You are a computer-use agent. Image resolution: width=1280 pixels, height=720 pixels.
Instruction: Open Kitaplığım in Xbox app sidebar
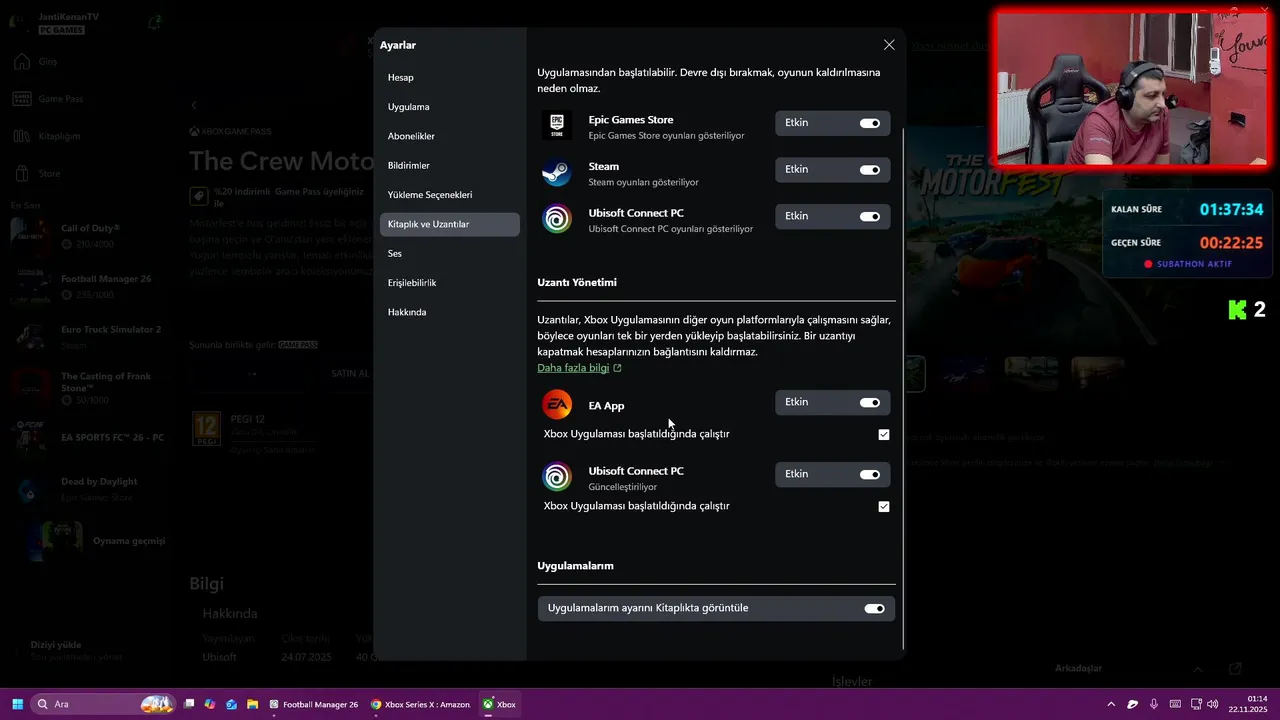[58, 135]
